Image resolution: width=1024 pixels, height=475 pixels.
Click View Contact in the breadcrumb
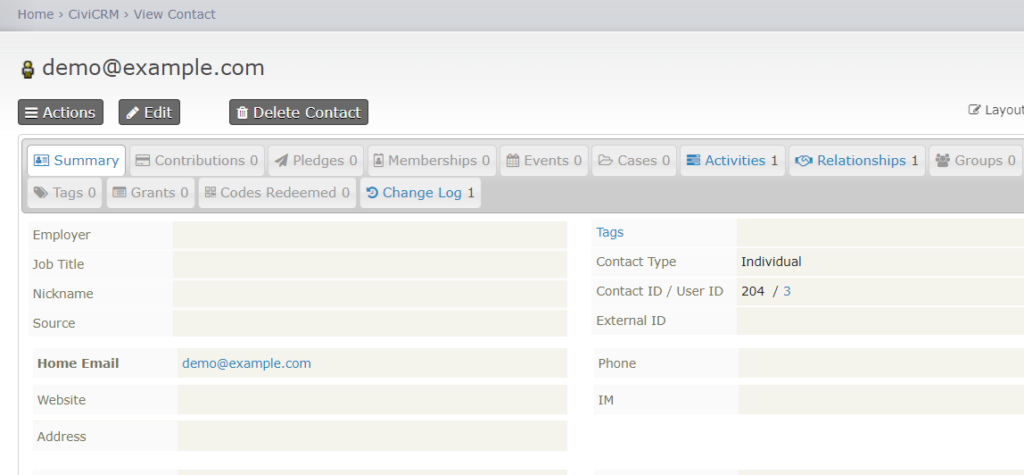174,14
